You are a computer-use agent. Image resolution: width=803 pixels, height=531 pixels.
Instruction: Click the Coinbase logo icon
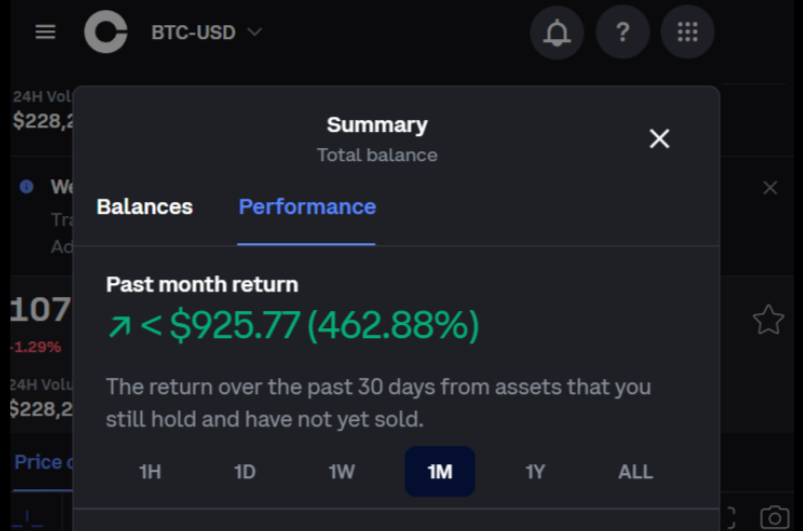tap(106, 32)
